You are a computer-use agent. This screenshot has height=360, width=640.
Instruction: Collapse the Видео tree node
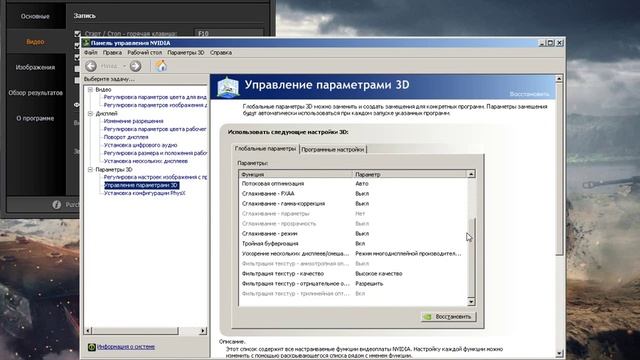tap(90, 89)
